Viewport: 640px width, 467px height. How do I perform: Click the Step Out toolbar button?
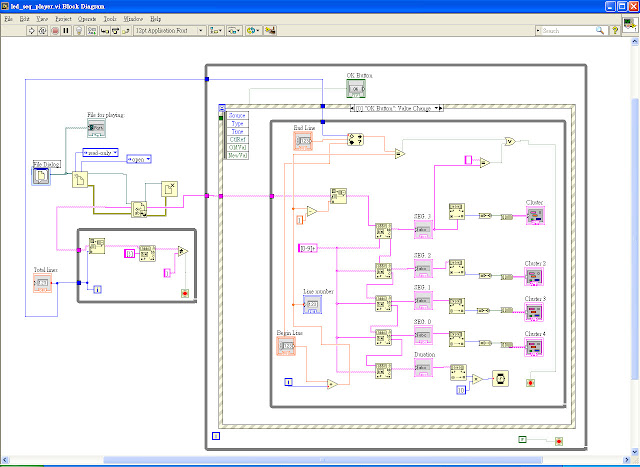coord(126,31)
